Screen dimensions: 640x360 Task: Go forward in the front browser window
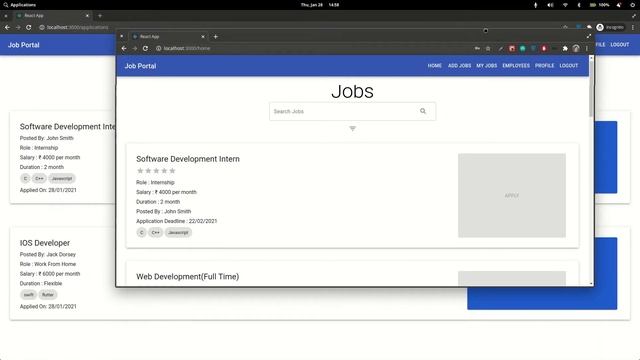point(135,48)
